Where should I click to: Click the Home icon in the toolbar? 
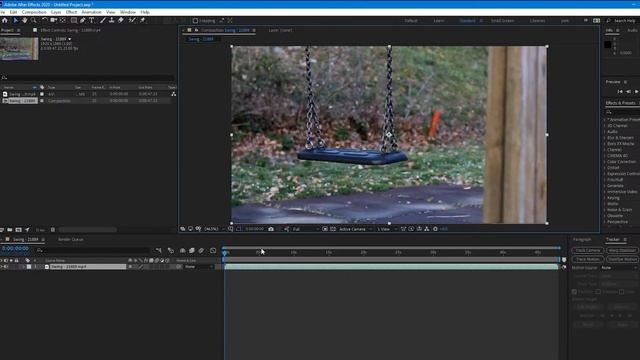coord(4,20)
